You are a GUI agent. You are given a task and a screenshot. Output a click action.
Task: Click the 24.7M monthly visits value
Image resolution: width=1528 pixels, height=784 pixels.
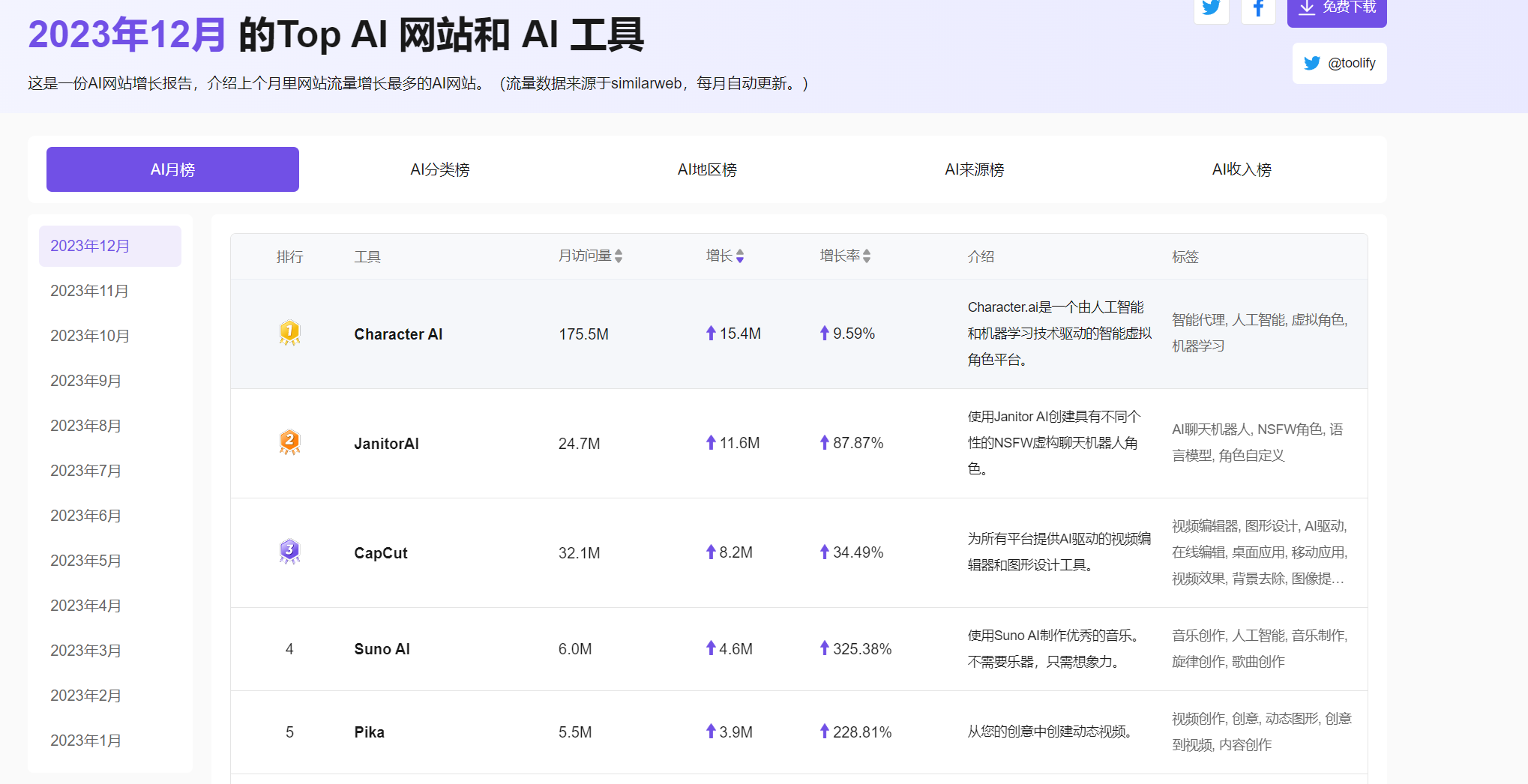tap(579, 444)
